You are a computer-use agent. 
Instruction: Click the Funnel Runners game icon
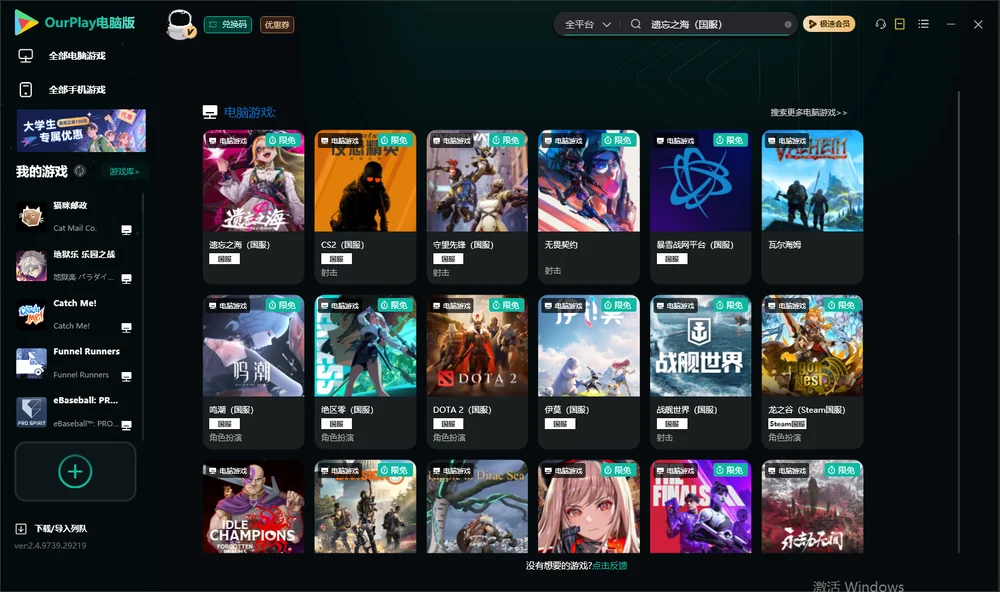point(31,363)
